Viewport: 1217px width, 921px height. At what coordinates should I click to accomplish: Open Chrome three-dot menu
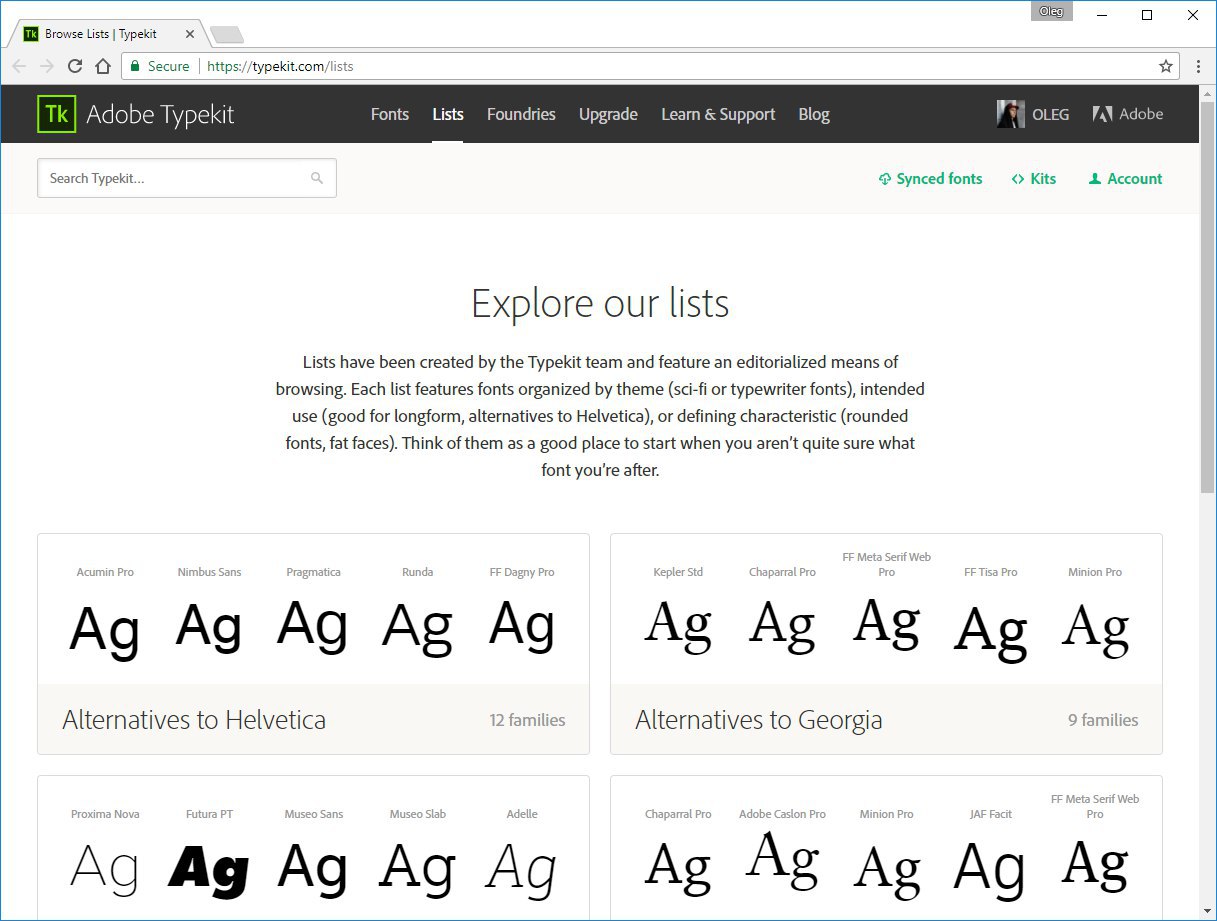[1198, 66]
